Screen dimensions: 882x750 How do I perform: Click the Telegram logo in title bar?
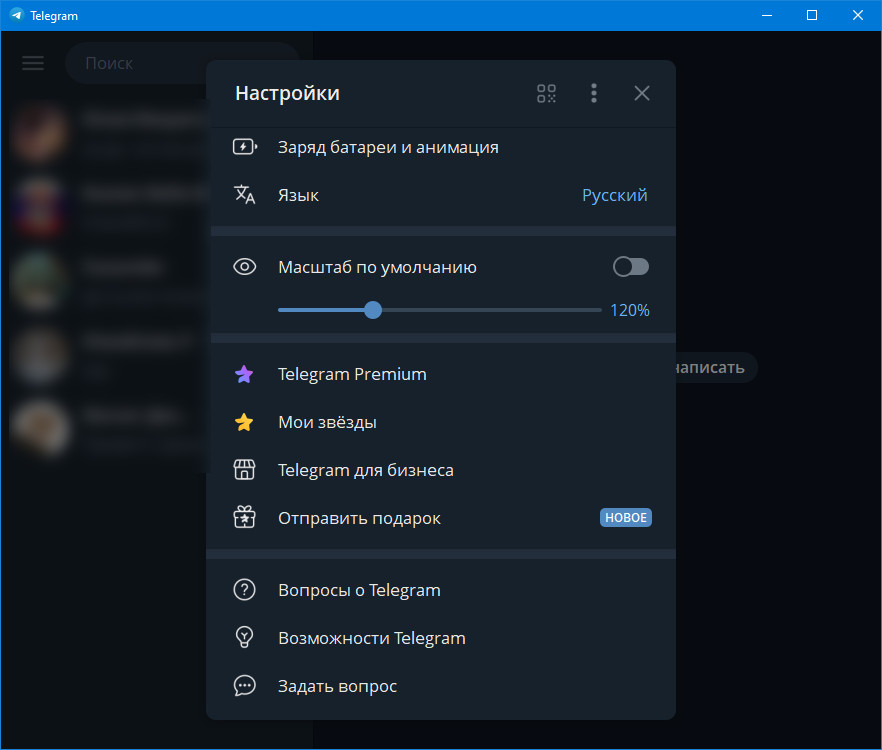click(x=17, y=15)
